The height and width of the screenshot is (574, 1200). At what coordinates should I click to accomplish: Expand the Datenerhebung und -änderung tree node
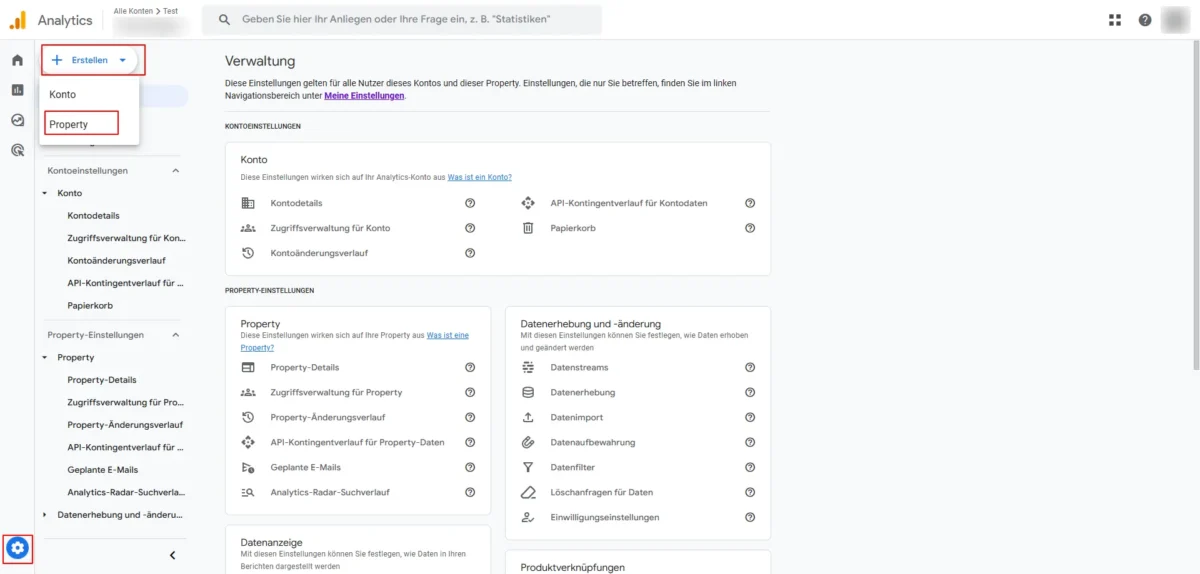(45, 515)
